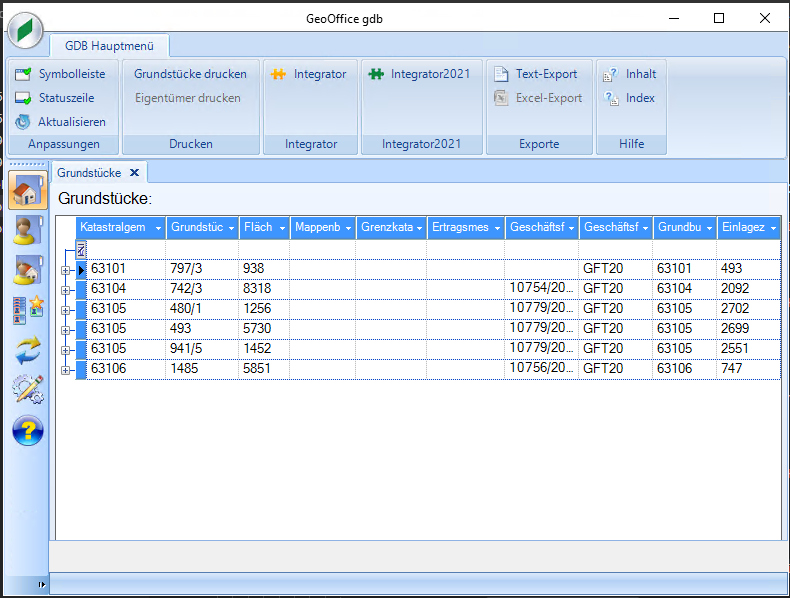
Task: Open the Einlagez column filter dropdown
Action: point(773,228)
